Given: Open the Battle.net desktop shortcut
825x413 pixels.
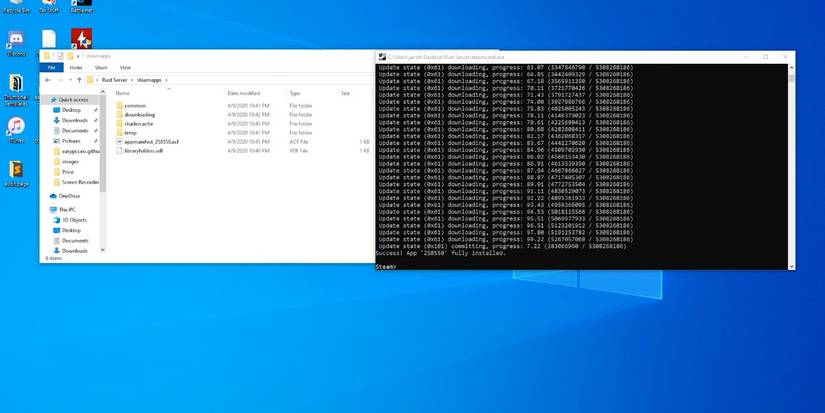Looking at the screenshot, I should 82,6.
